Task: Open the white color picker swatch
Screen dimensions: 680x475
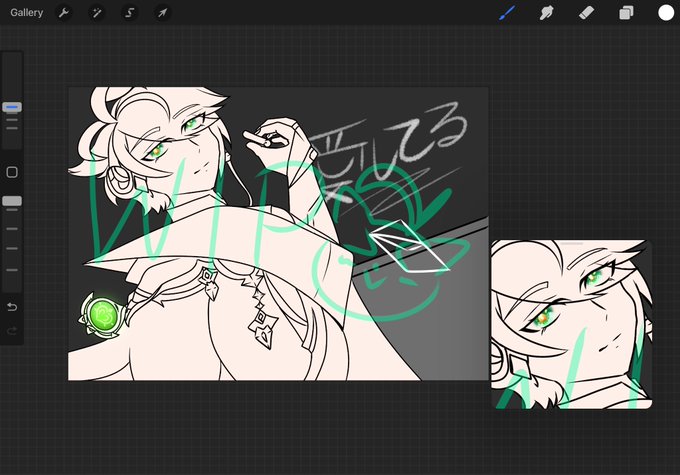Action: coord(666,13)
